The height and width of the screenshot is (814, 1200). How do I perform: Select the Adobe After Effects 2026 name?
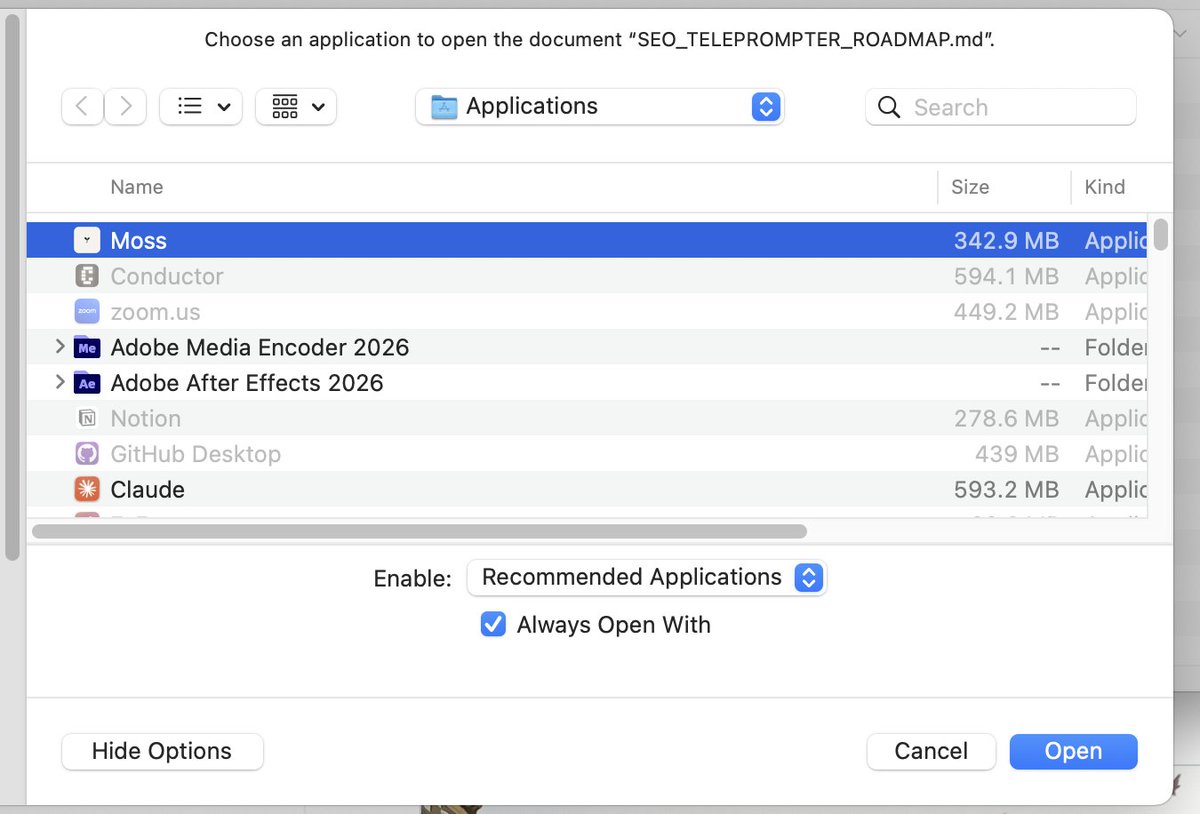[x=247, y=383]
